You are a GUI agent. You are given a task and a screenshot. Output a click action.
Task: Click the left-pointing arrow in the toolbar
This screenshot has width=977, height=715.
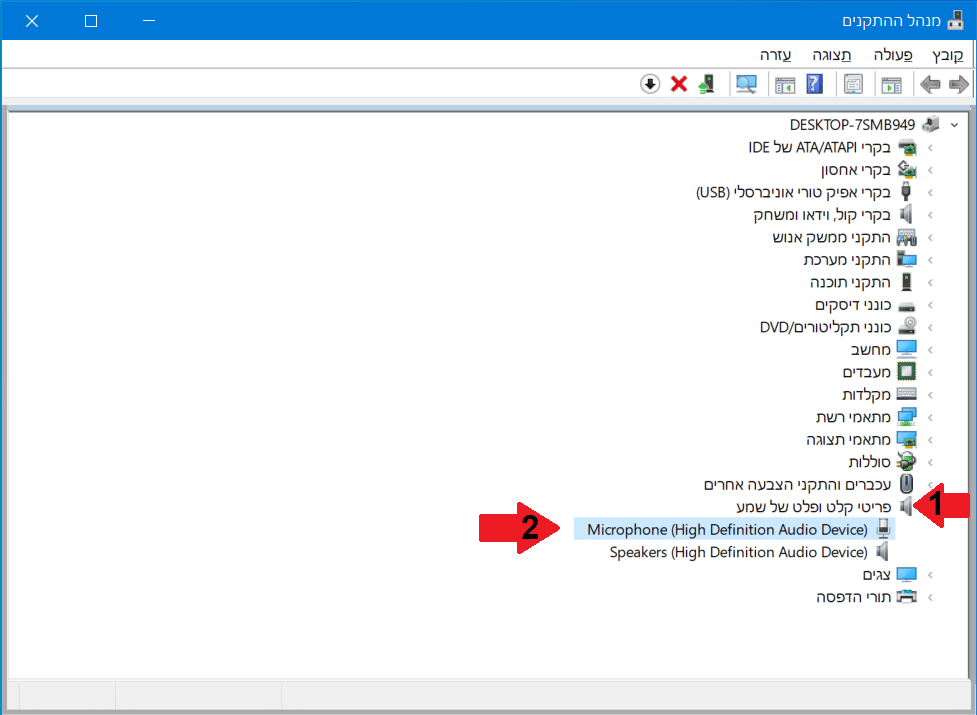(959, 84)
